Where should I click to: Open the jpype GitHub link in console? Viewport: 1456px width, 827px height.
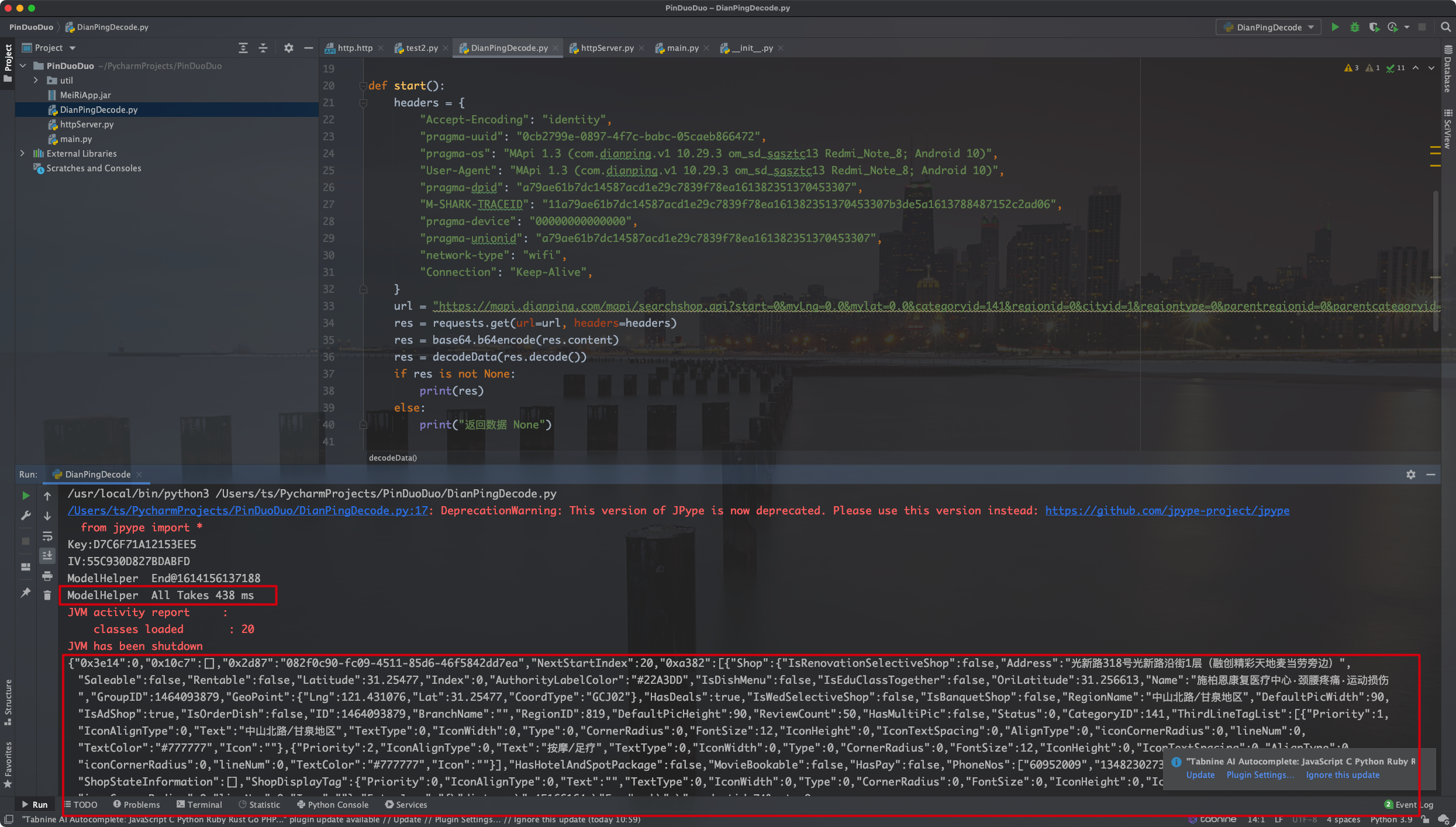click(x=1167, y=511)
